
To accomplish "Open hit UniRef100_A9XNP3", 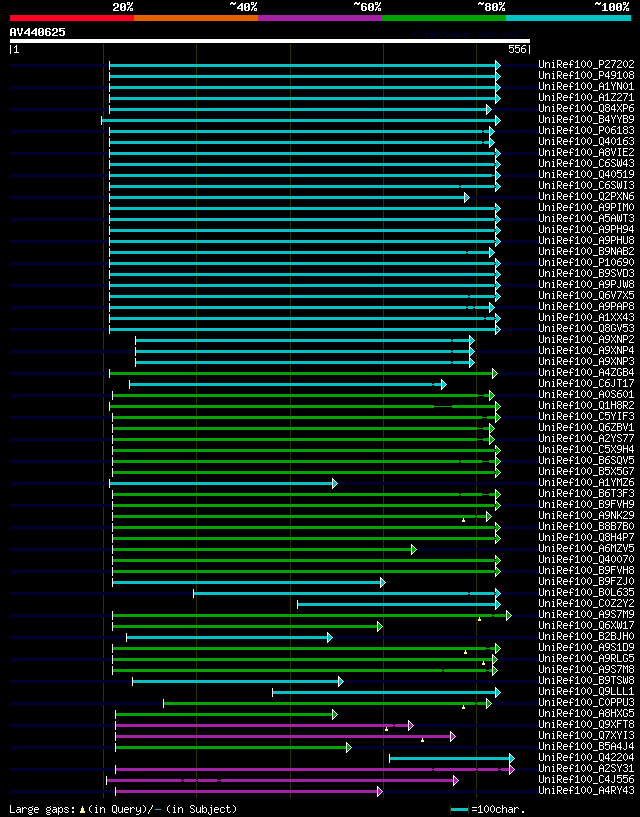I will [x=586, y=361].
